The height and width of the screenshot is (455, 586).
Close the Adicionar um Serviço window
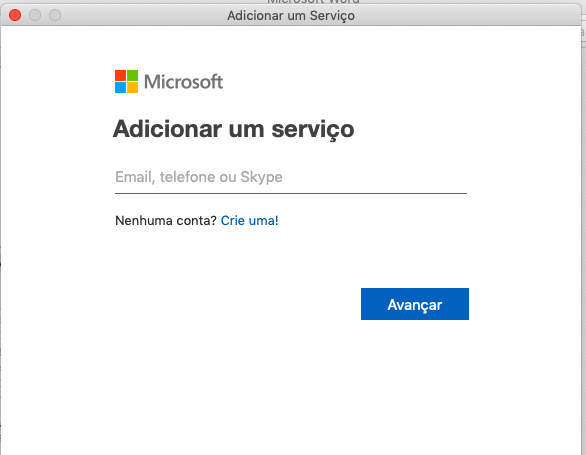(x=15, y=15)
